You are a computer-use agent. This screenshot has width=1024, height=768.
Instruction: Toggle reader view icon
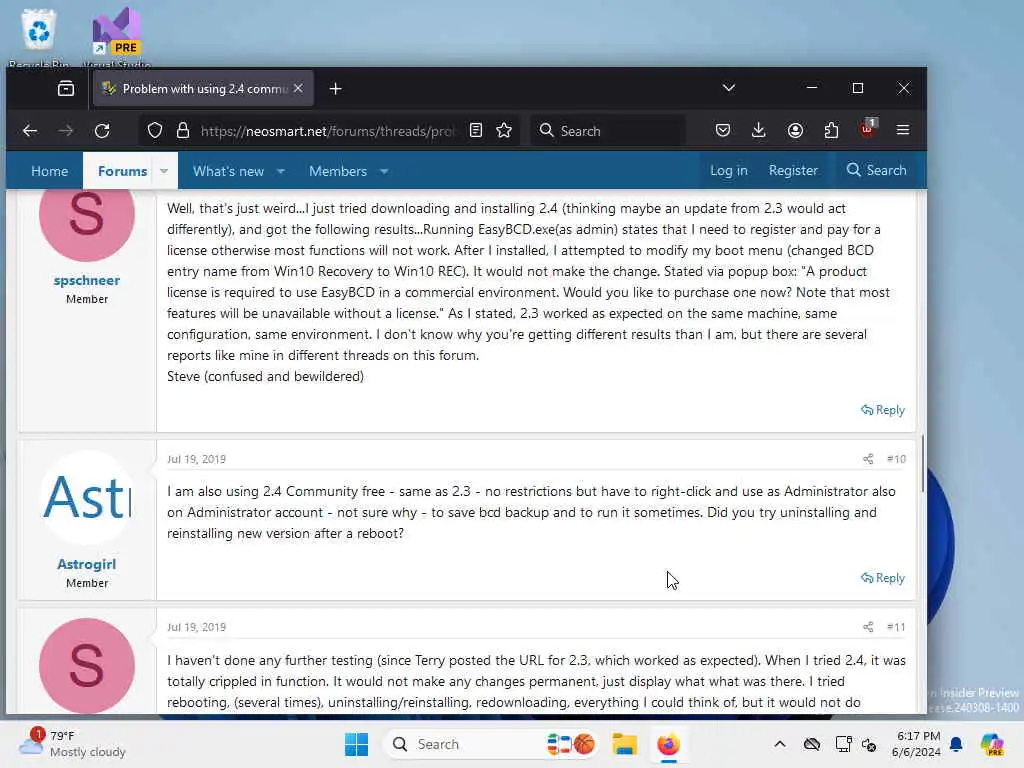click(x=476, y=131)
